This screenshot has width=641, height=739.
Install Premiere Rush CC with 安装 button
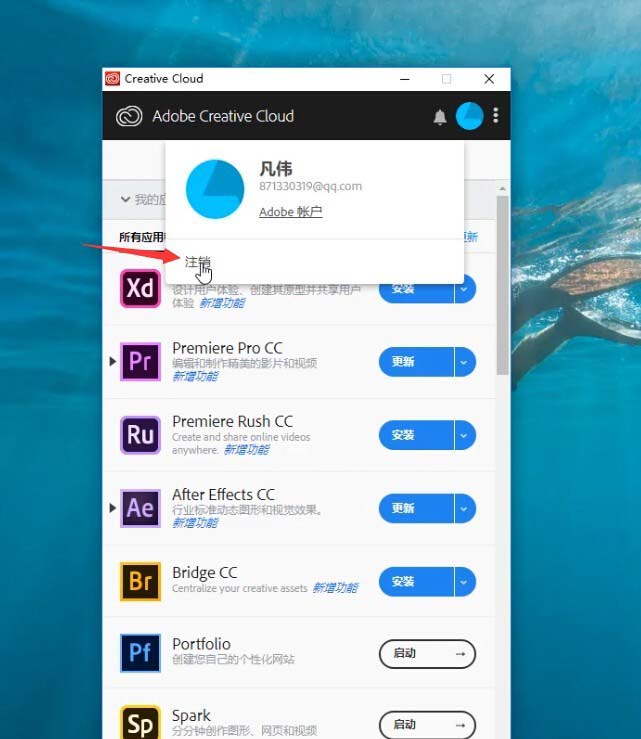[416, 435]
